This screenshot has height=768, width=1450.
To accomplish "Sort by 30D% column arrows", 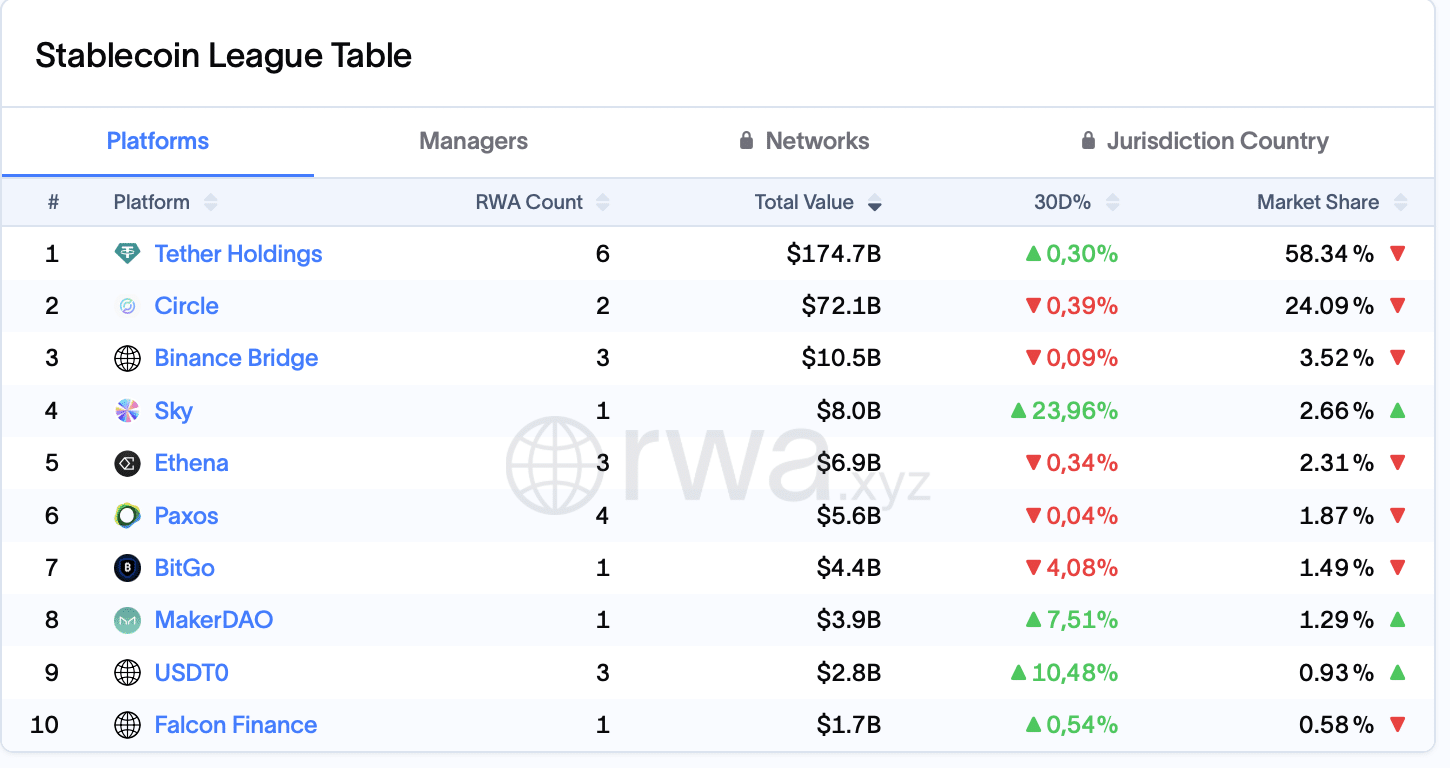I will 1112,203.
